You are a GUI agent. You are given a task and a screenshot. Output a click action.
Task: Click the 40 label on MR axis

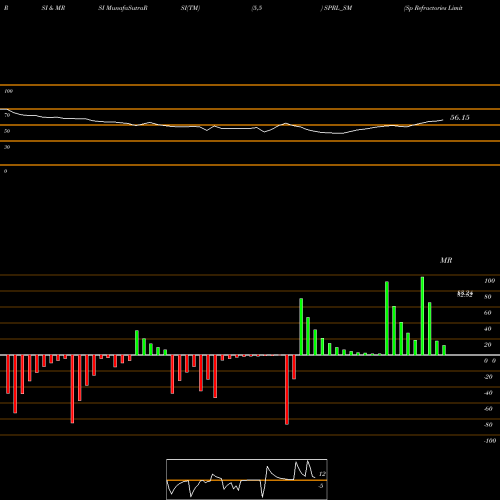(x=488, y=329)
